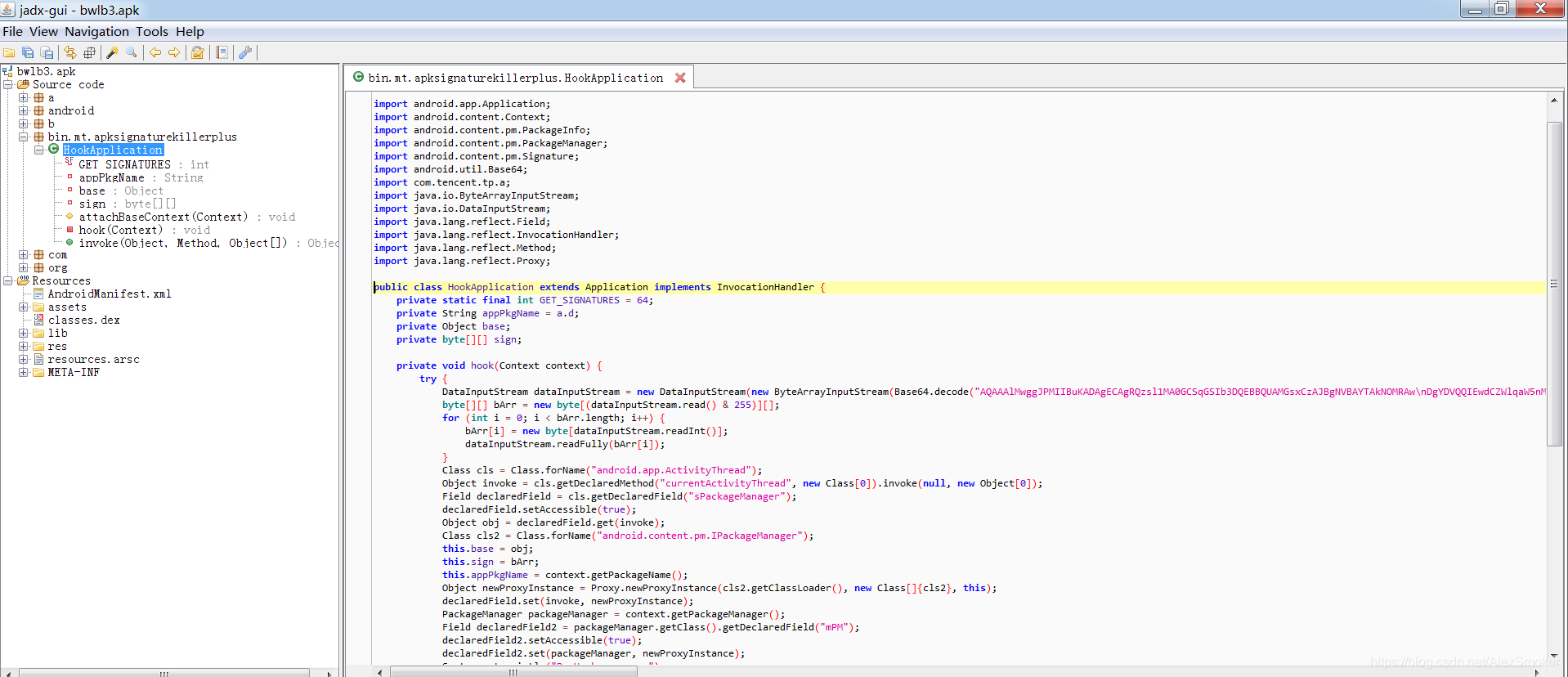Expand the org package node

(24, 267)
